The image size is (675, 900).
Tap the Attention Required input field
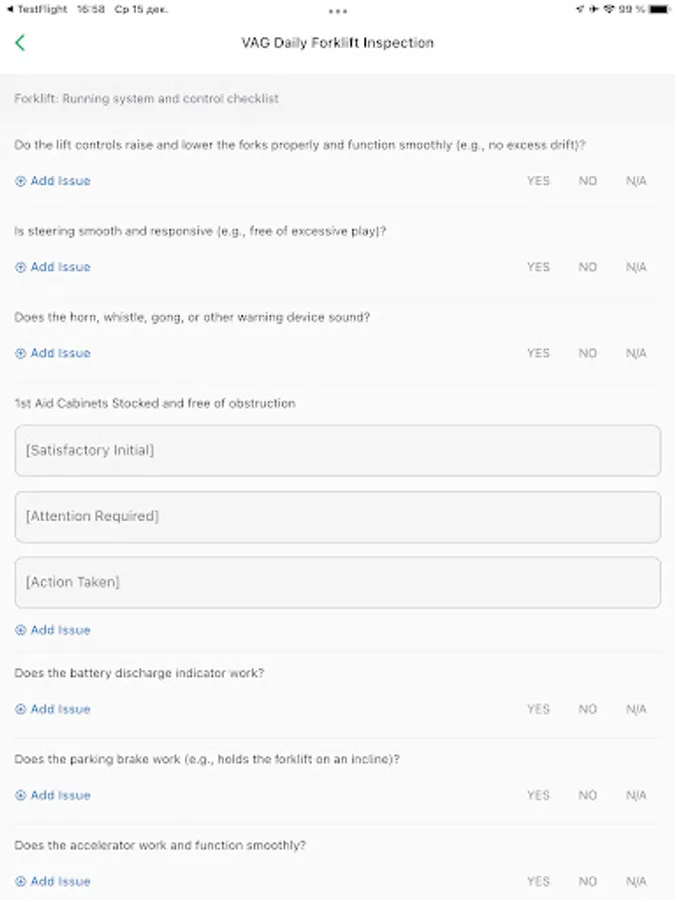(x=337, y=516)
